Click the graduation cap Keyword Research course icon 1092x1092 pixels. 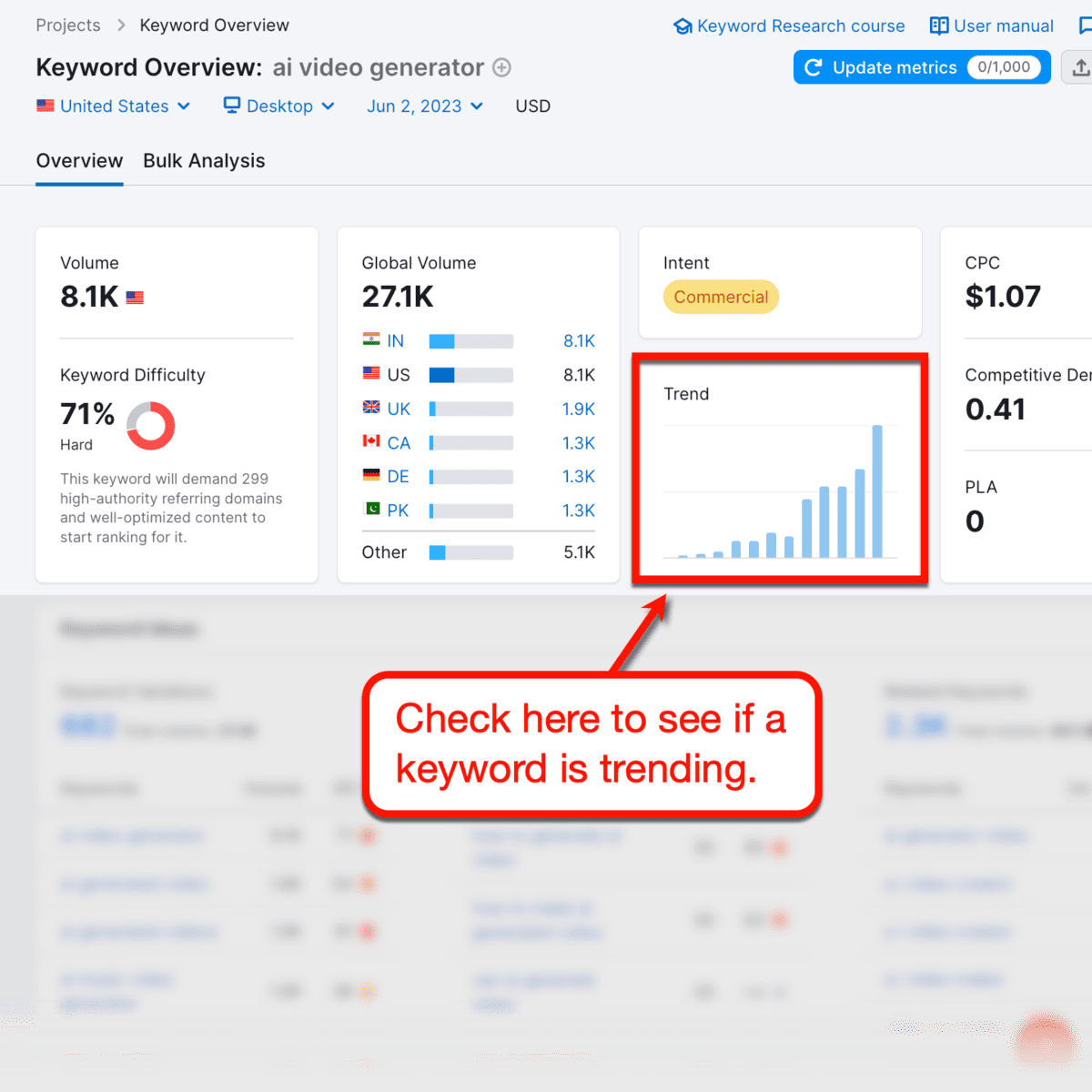682,25
